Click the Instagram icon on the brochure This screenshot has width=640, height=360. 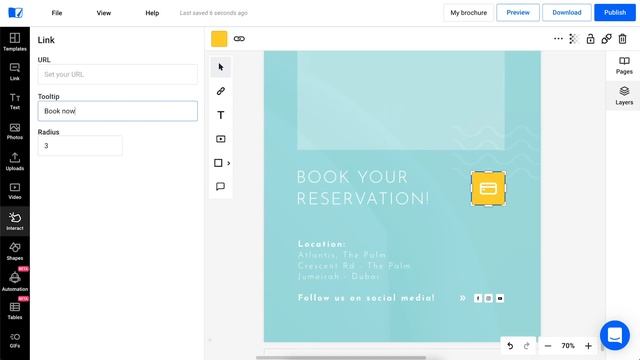click(489, 298)
